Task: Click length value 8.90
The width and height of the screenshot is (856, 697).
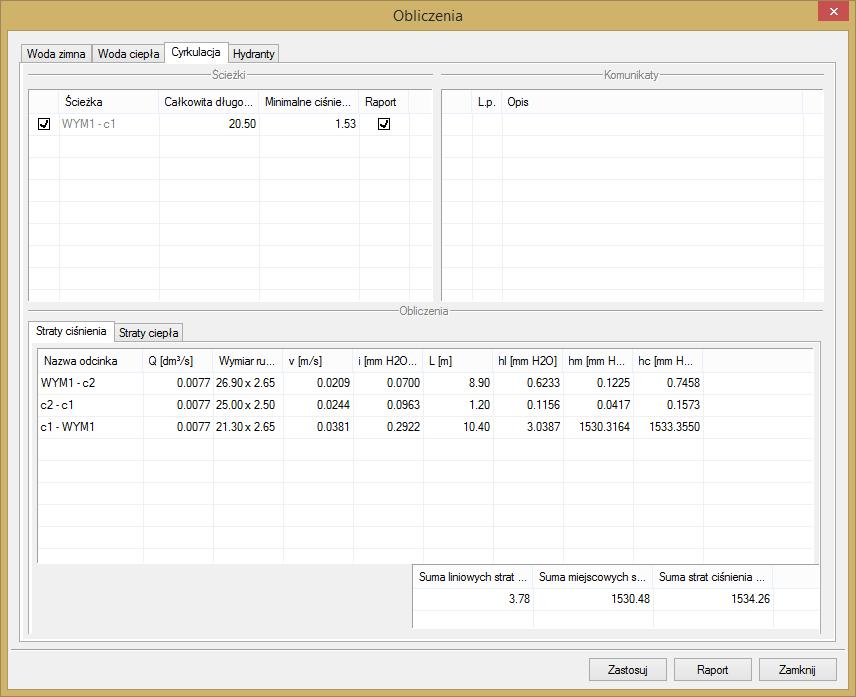Action: 479,383
